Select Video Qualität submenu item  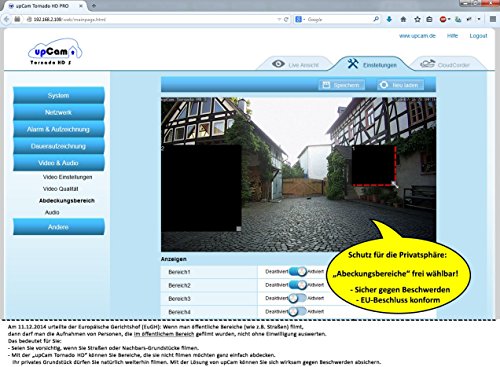60,189
